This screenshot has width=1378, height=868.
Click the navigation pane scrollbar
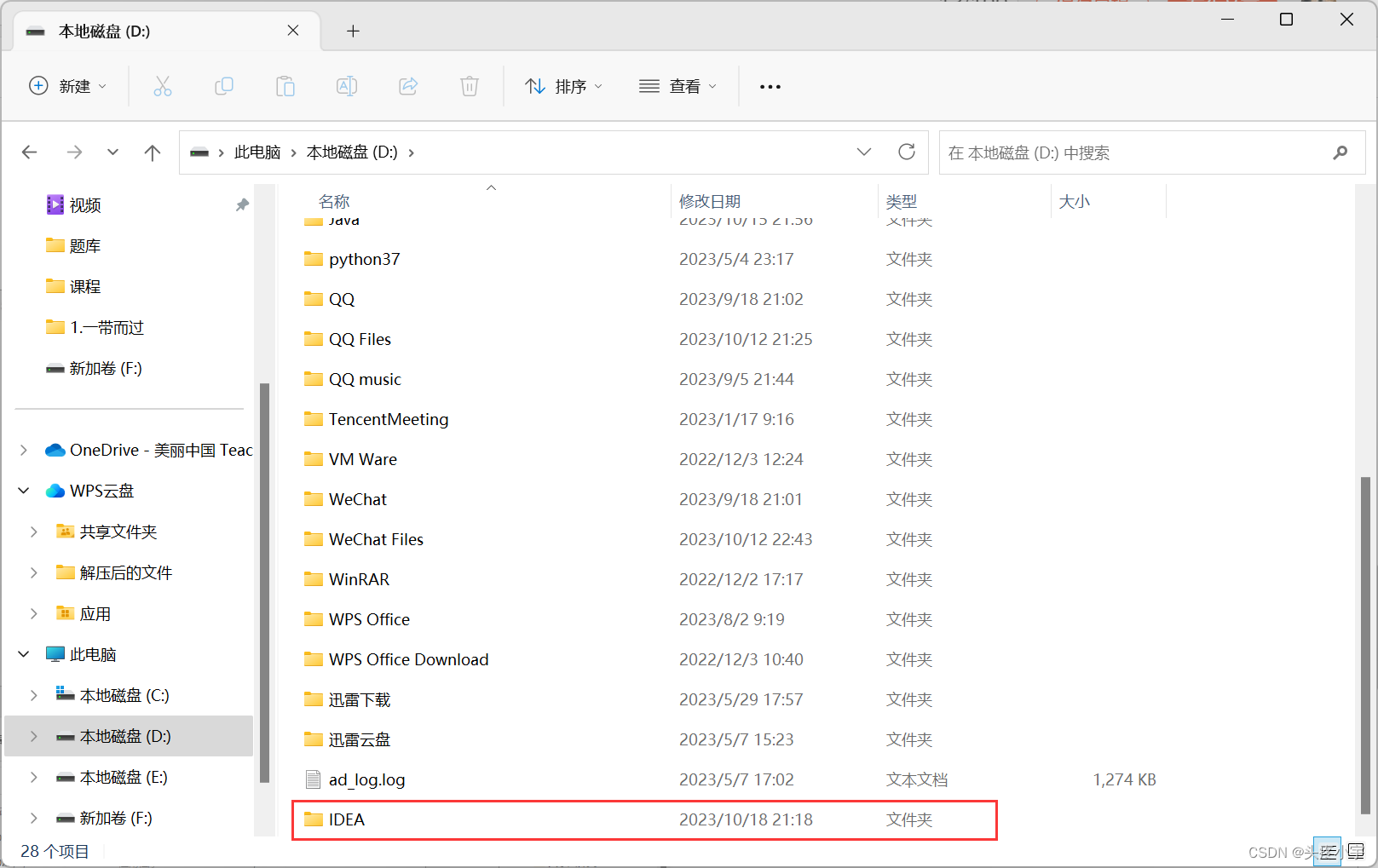264,583
